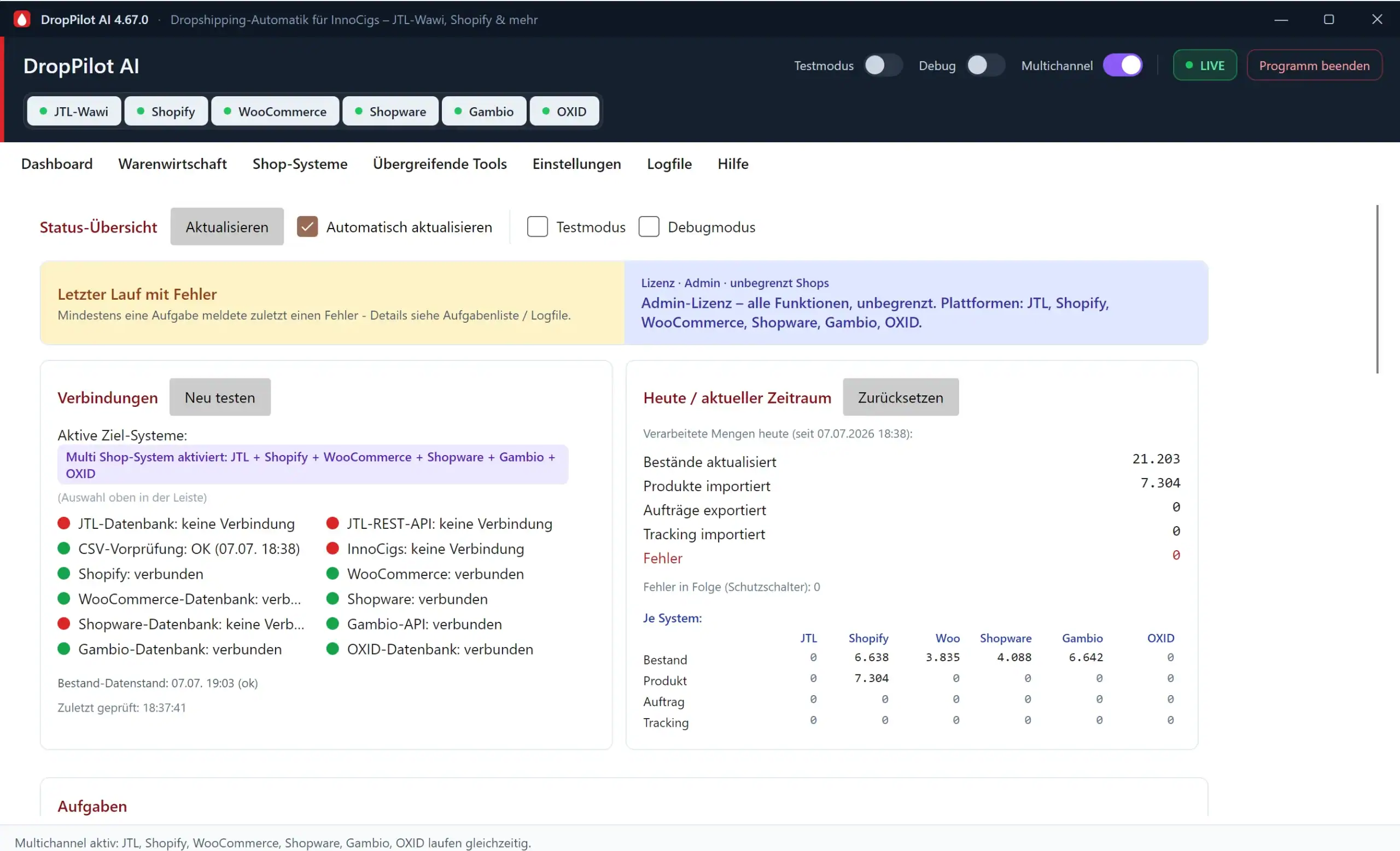Image resolution: width=1400 pixels, height=851 pixels.
Task: Click the Shopware Bestand value 4.088
Action: pyautogui.click(x=1014, y=657)
